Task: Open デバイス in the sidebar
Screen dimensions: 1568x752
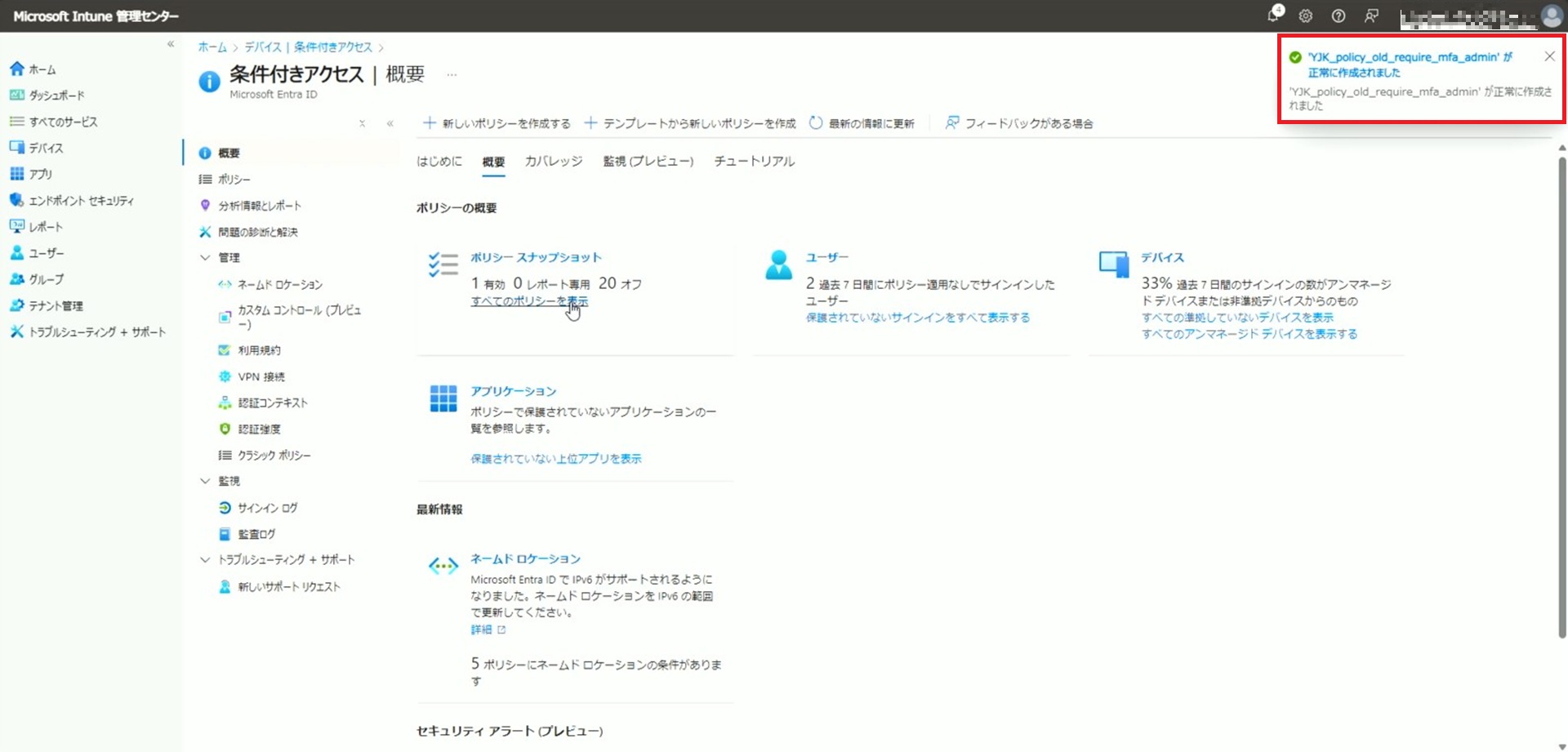Action: coord(46,148)
